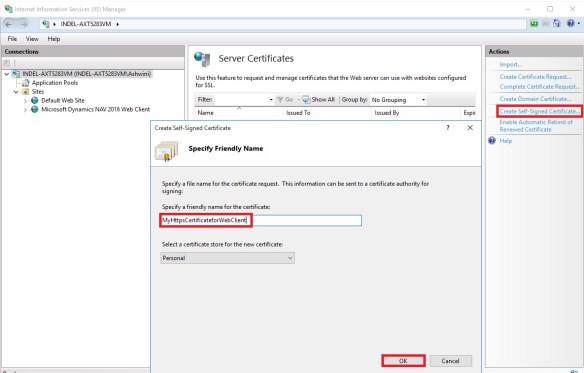
Task: Click Enable Automatic Rebind of Renewed Certificate
Action: pyautogui.click(x=536, y=126)
